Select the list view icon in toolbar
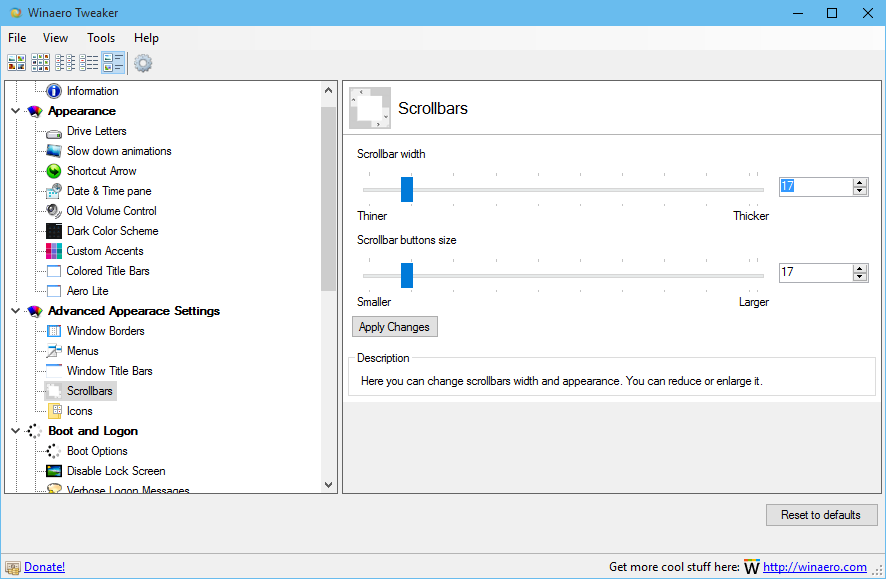This screenshot has height=579, width=886. coord(64,62)
